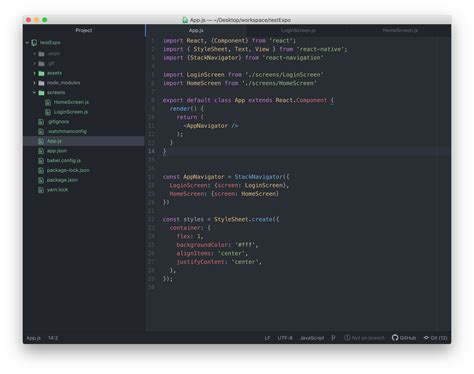Click the App.js filename in status bar
Viewport: 474px width, 374px height.
coord(33,338)
